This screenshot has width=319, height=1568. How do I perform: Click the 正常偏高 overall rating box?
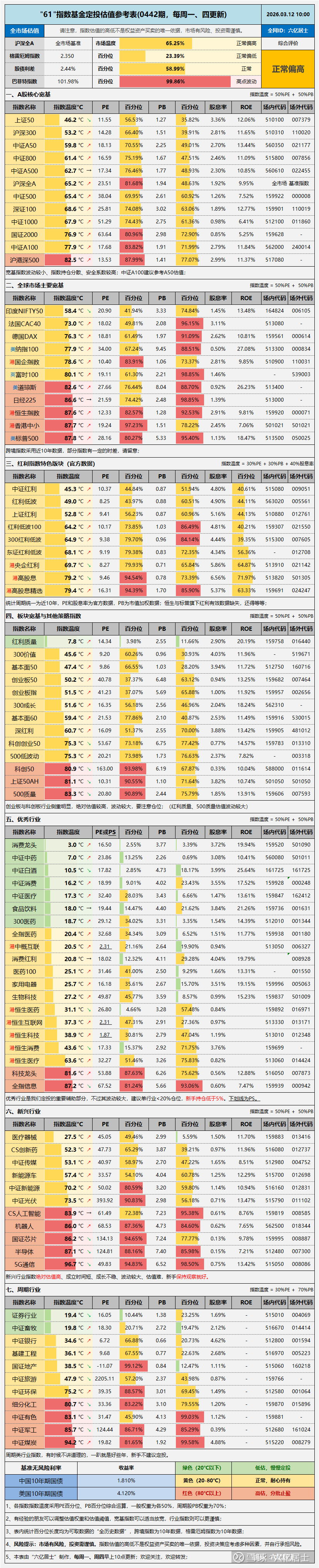[x=288, y=69]
